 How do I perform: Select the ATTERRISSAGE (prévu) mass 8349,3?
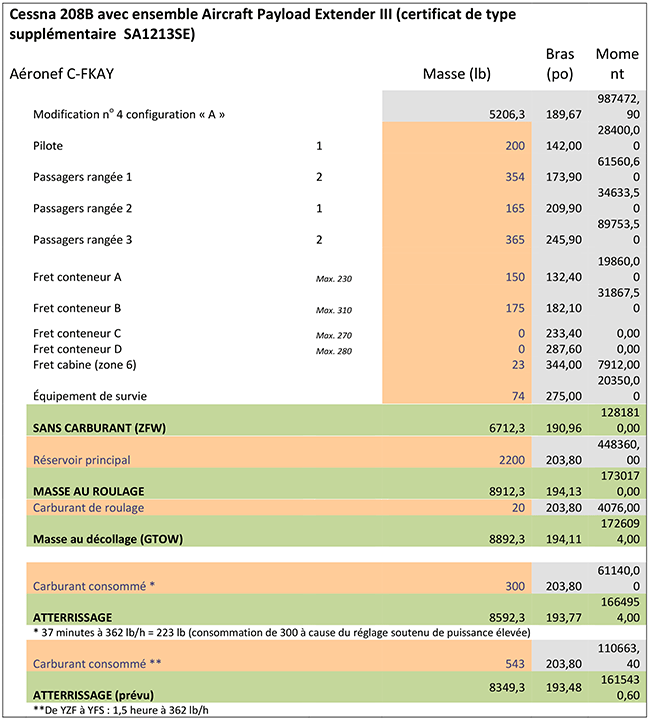(503, 688)
